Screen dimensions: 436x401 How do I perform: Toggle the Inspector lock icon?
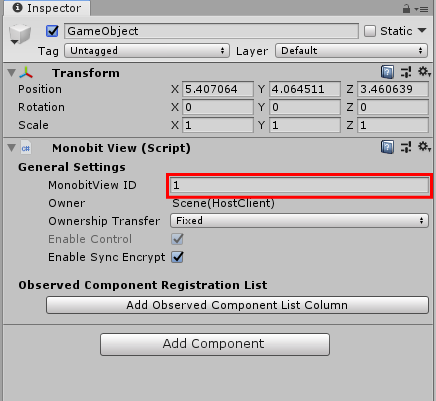tap(406, 9)
